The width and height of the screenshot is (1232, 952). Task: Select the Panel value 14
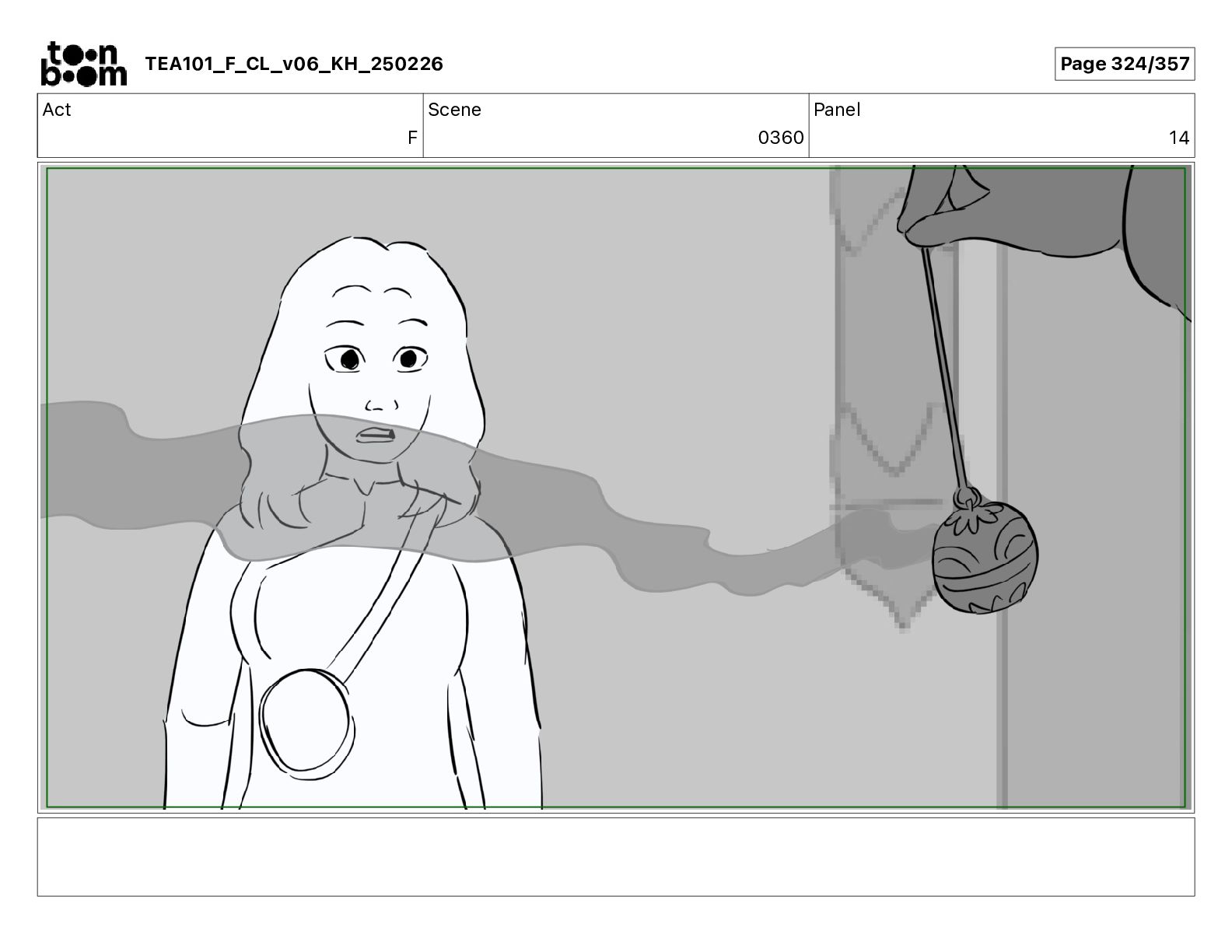pos(1179,138)
